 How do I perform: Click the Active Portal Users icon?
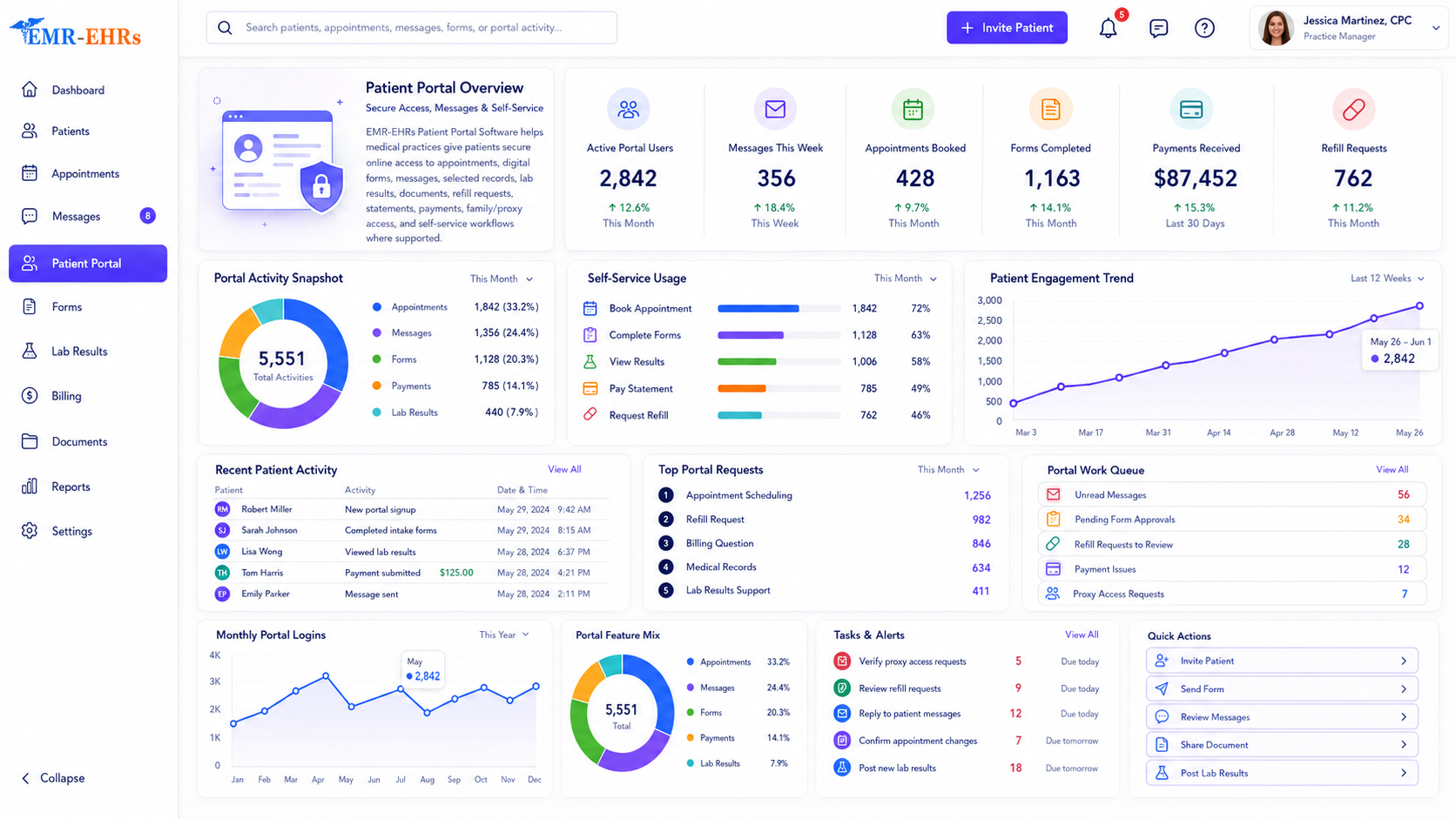(x=628, y=110)
